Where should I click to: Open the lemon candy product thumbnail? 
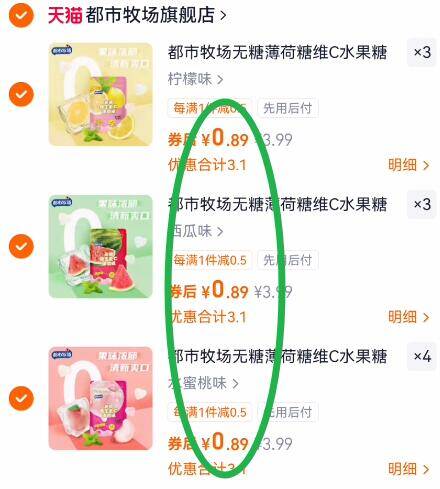click(x=101, y=94)
